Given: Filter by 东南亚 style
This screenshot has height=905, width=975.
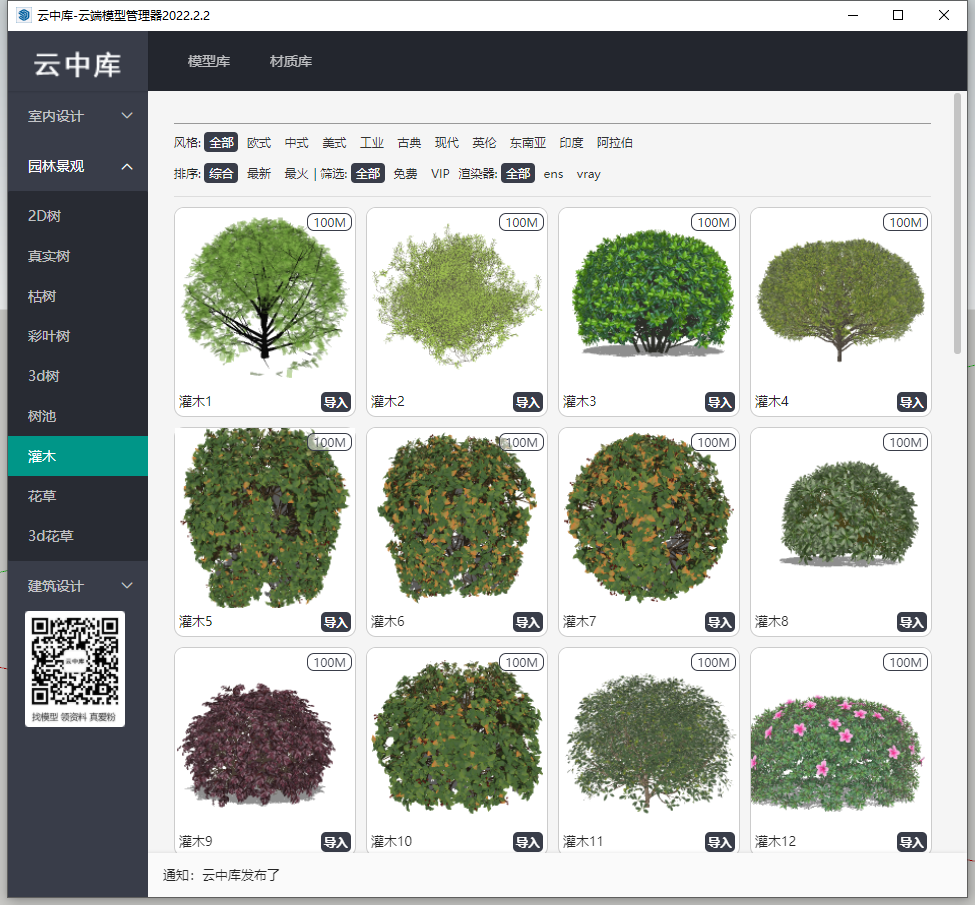Looking at the screenshot, I should click(x=528, y=142).
